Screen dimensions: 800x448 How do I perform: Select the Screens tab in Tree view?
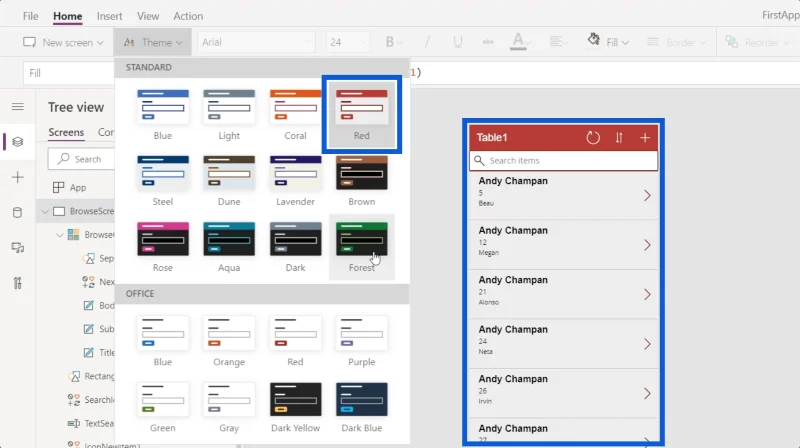(66, 132)
